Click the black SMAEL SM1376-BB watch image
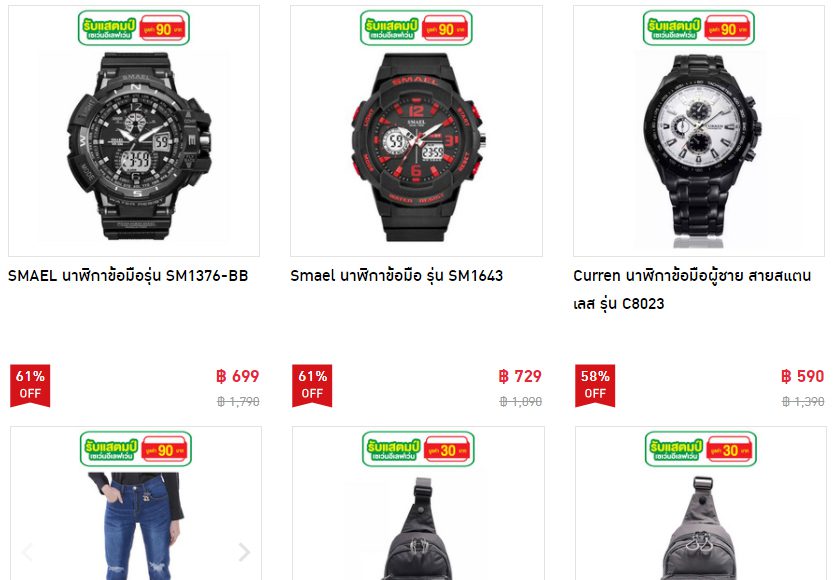The height and width of the screenshot is (580, 834). click(139, 145)
